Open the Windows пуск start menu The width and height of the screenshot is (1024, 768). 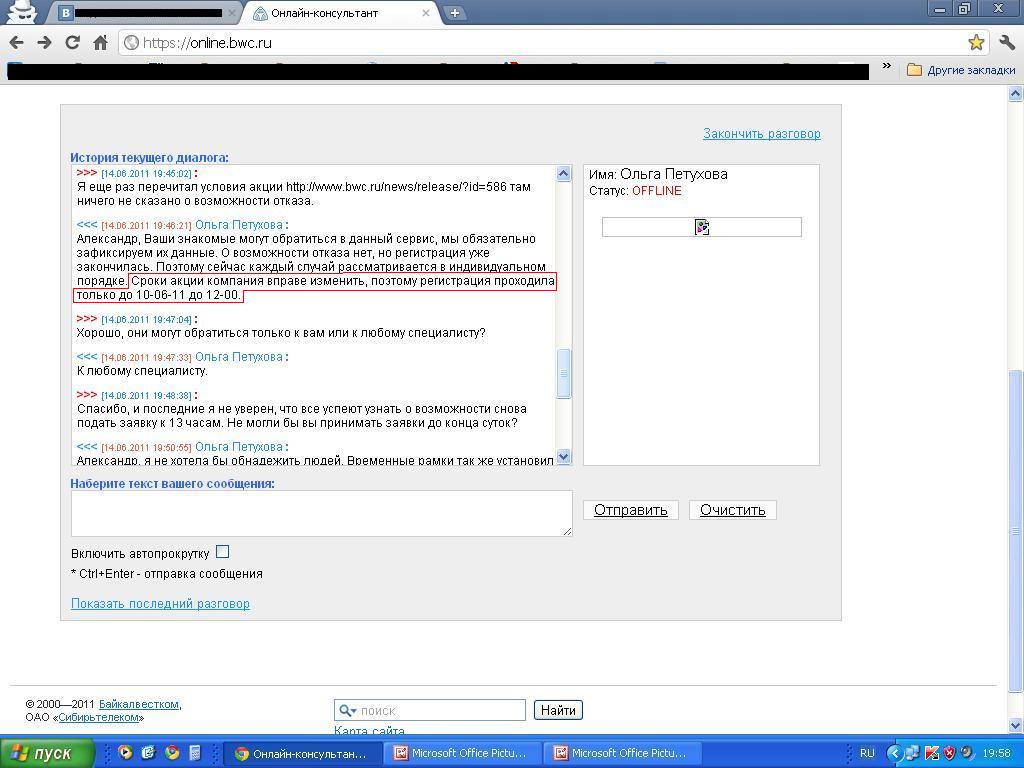click(47, 753)
